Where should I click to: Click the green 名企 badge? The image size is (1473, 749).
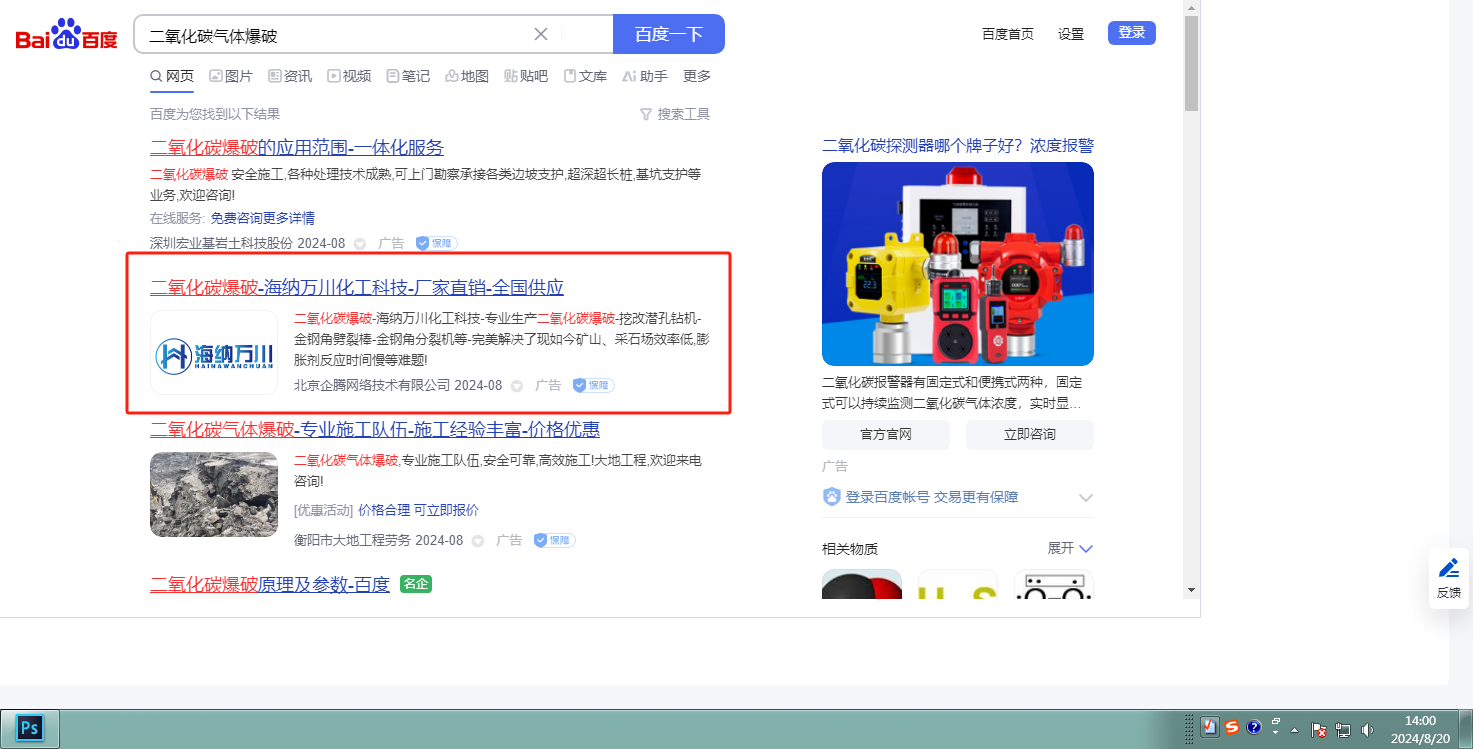[x=416, y=583]
